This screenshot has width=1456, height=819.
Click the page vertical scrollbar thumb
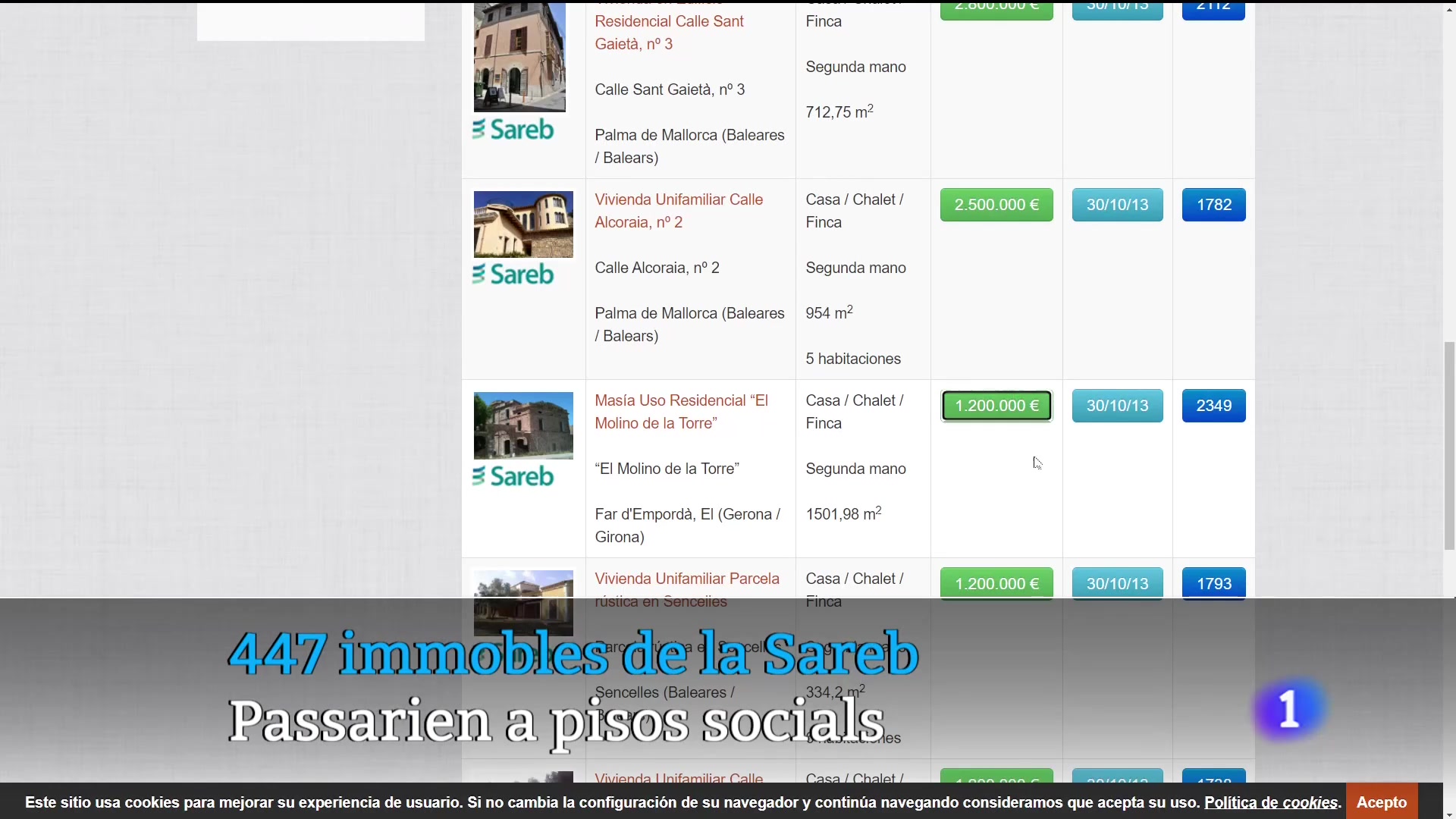[1449, 445]
